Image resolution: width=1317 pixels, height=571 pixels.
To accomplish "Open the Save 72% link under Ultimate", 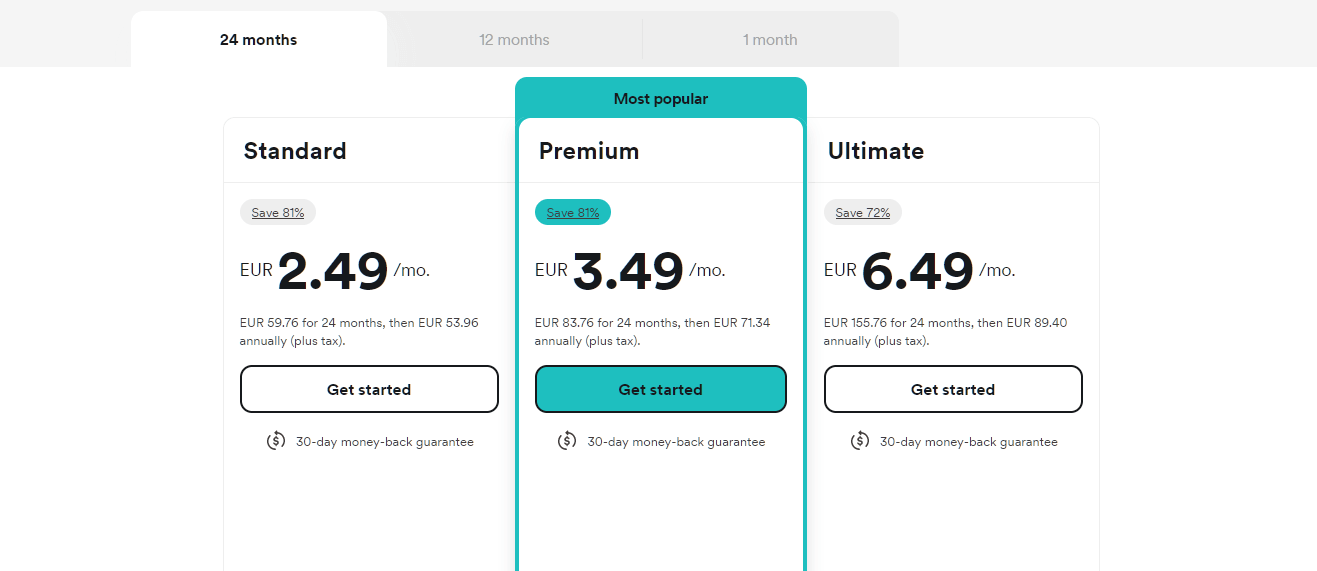I will click(x=863, y=212).
